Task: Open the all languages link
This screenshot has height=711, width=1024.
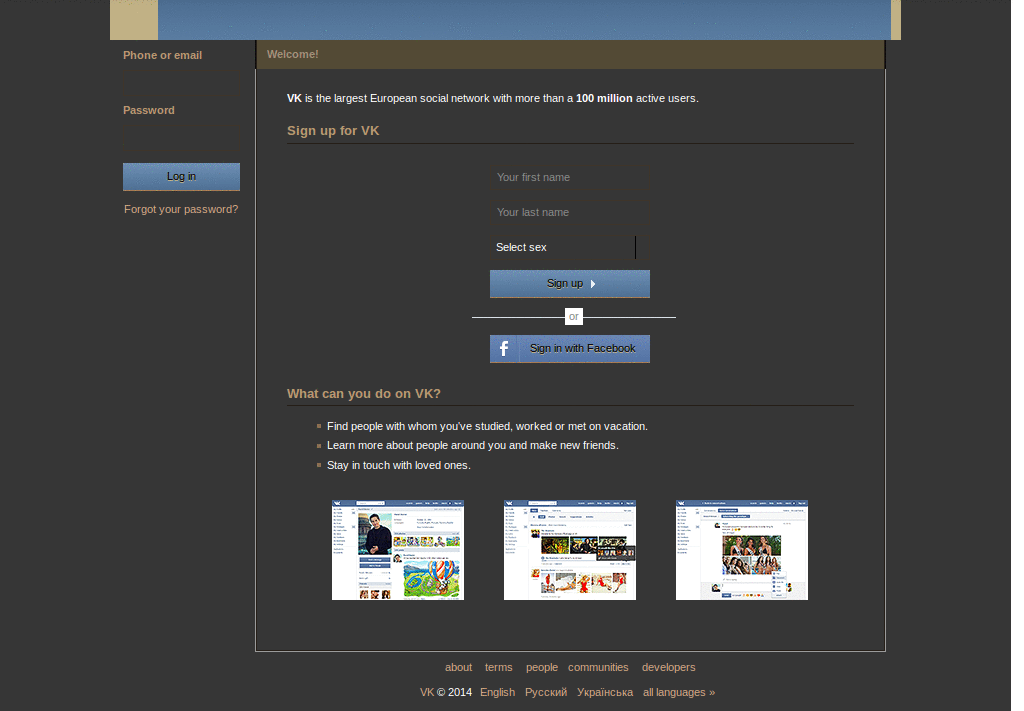Action: [x=679, y=692]
